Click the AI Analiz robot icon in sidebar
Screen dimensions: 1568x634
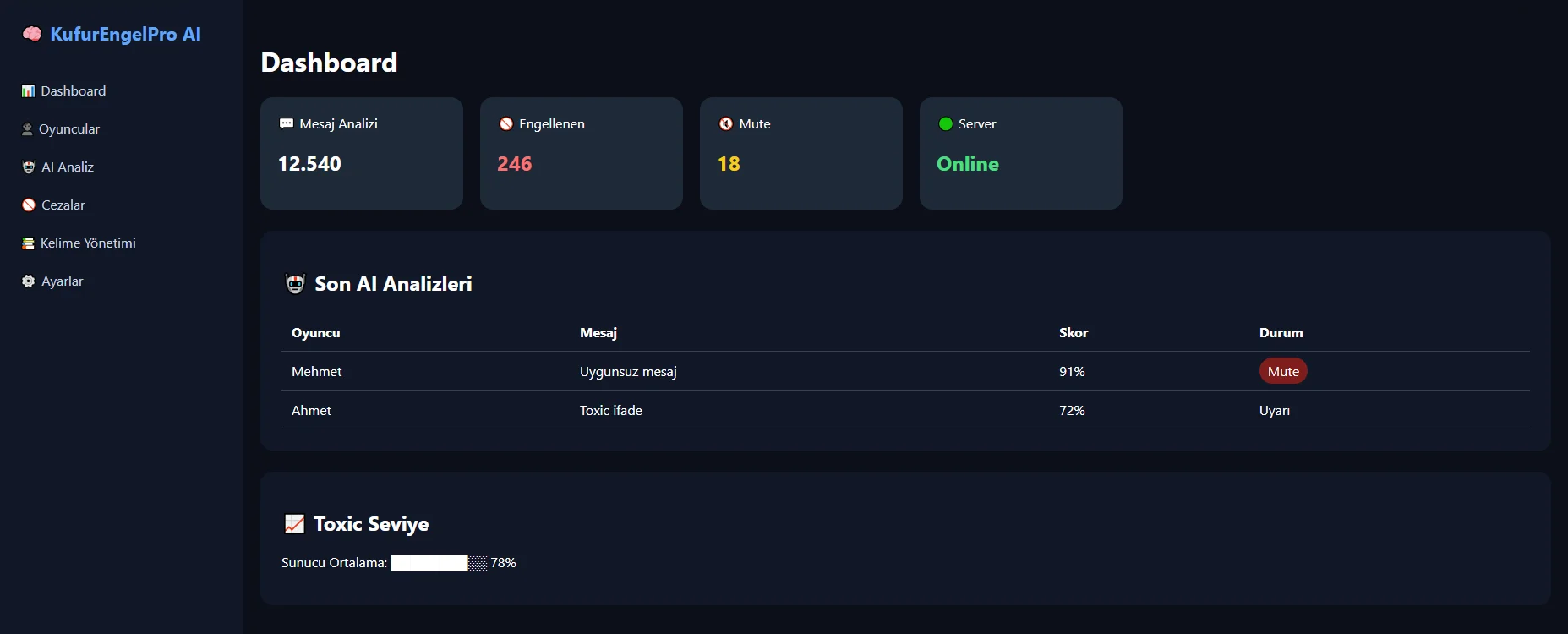click(x=28, y=167)
